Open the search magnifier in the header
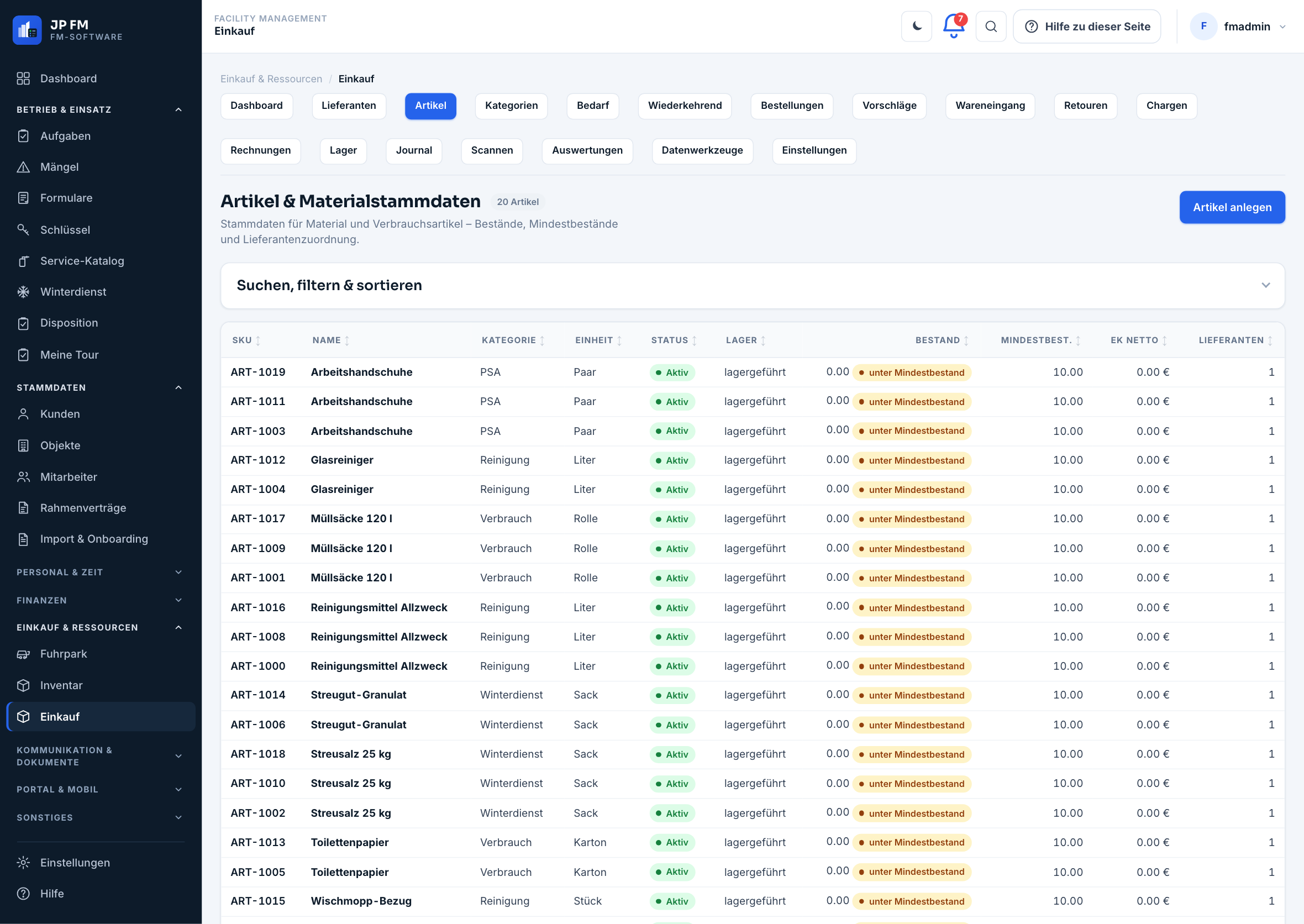The image size is (1304, 924). [991, 26]
